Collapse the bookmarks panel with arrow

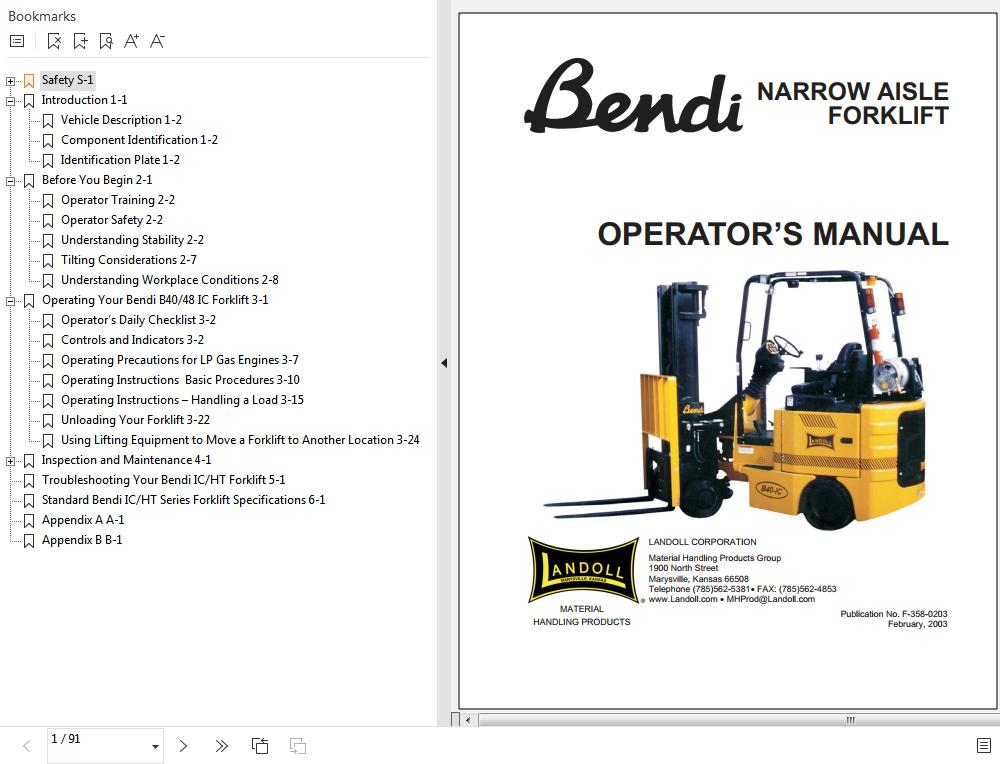click(x=444, y=363)
